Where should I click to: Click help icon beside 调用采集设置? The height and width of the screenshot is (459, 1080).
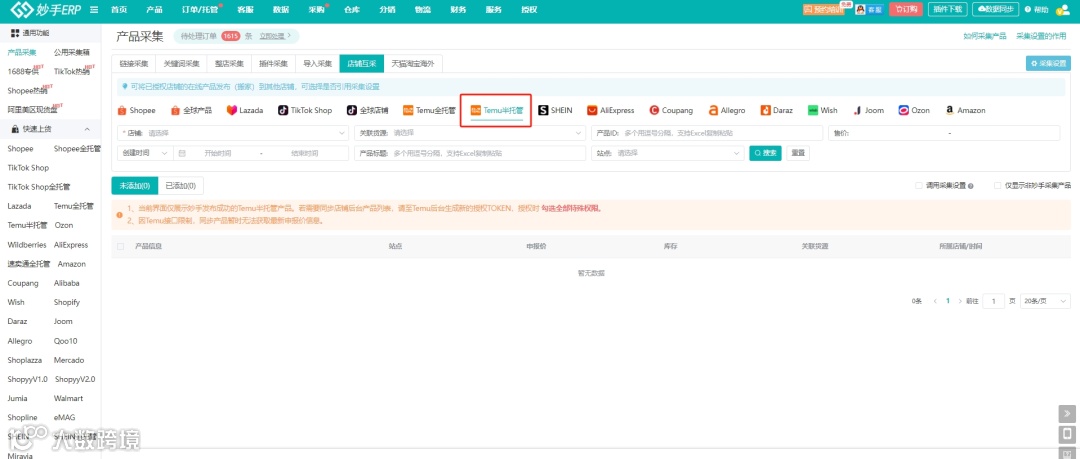[x=970, y=186]
